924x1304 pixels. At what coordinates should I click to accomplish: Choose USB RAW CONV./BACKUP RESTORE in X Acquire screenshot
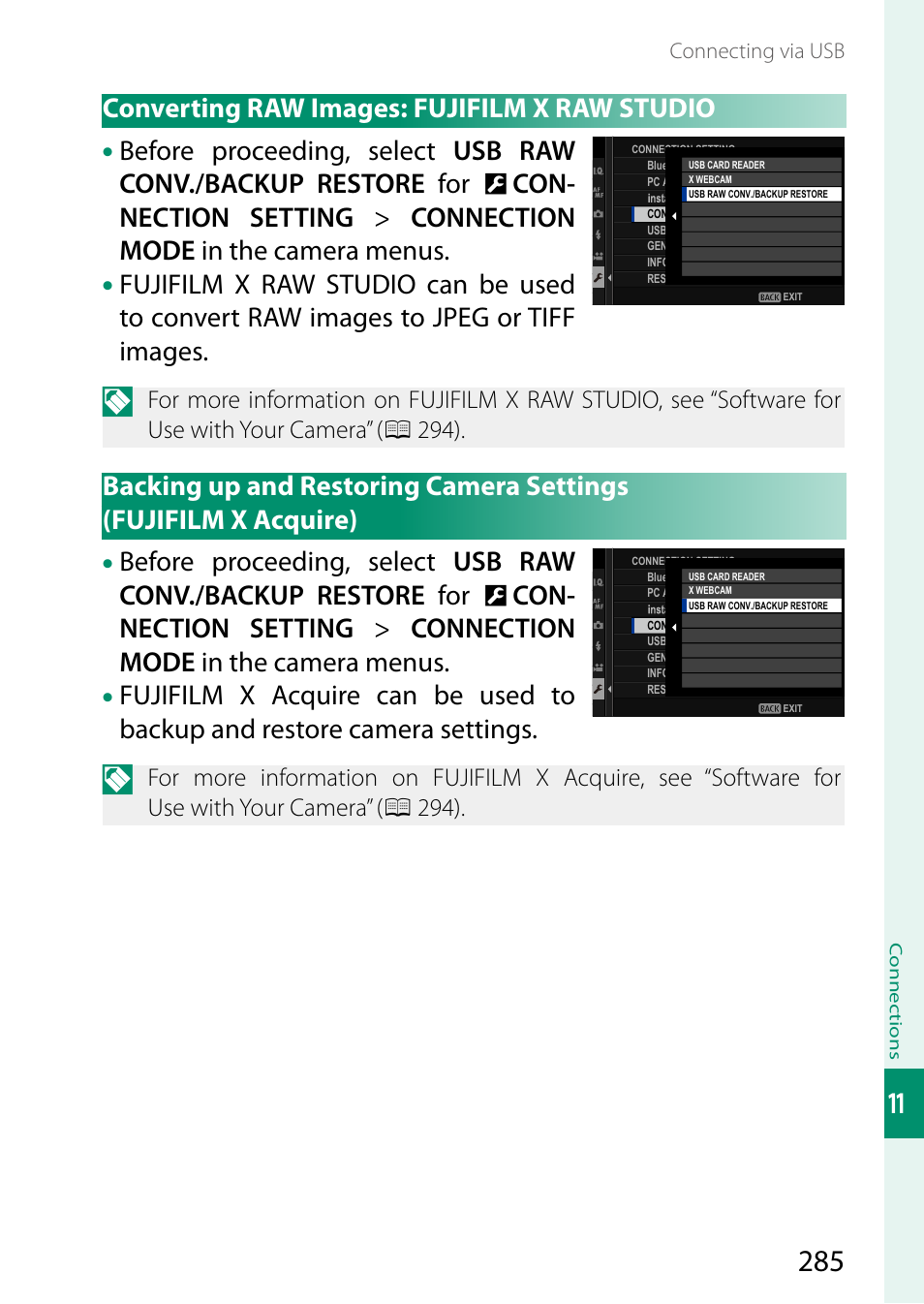click(762, 605)
